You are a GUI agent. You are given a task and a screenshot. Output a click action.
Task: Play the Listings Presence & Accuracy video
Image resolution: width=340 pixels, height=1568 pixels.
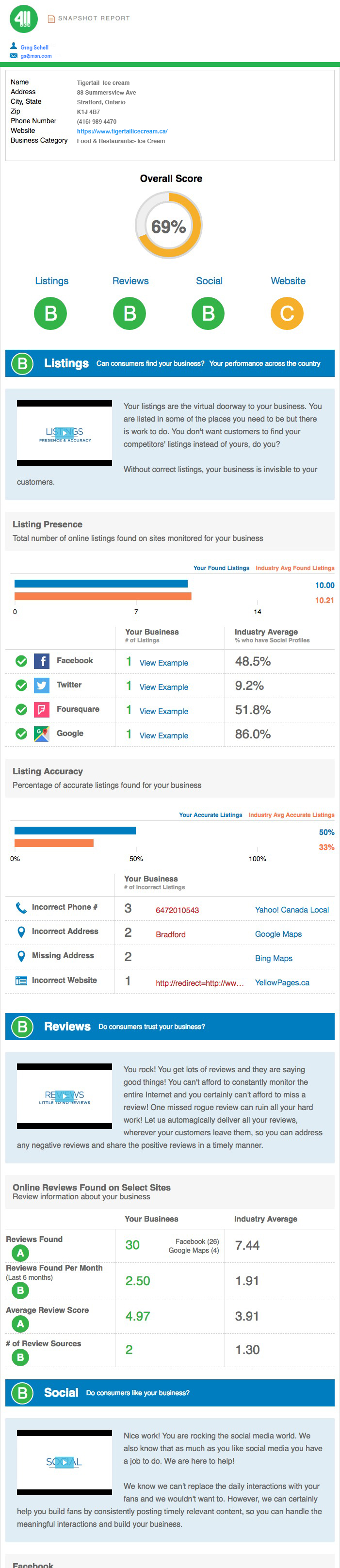click(x=65, y=433)
